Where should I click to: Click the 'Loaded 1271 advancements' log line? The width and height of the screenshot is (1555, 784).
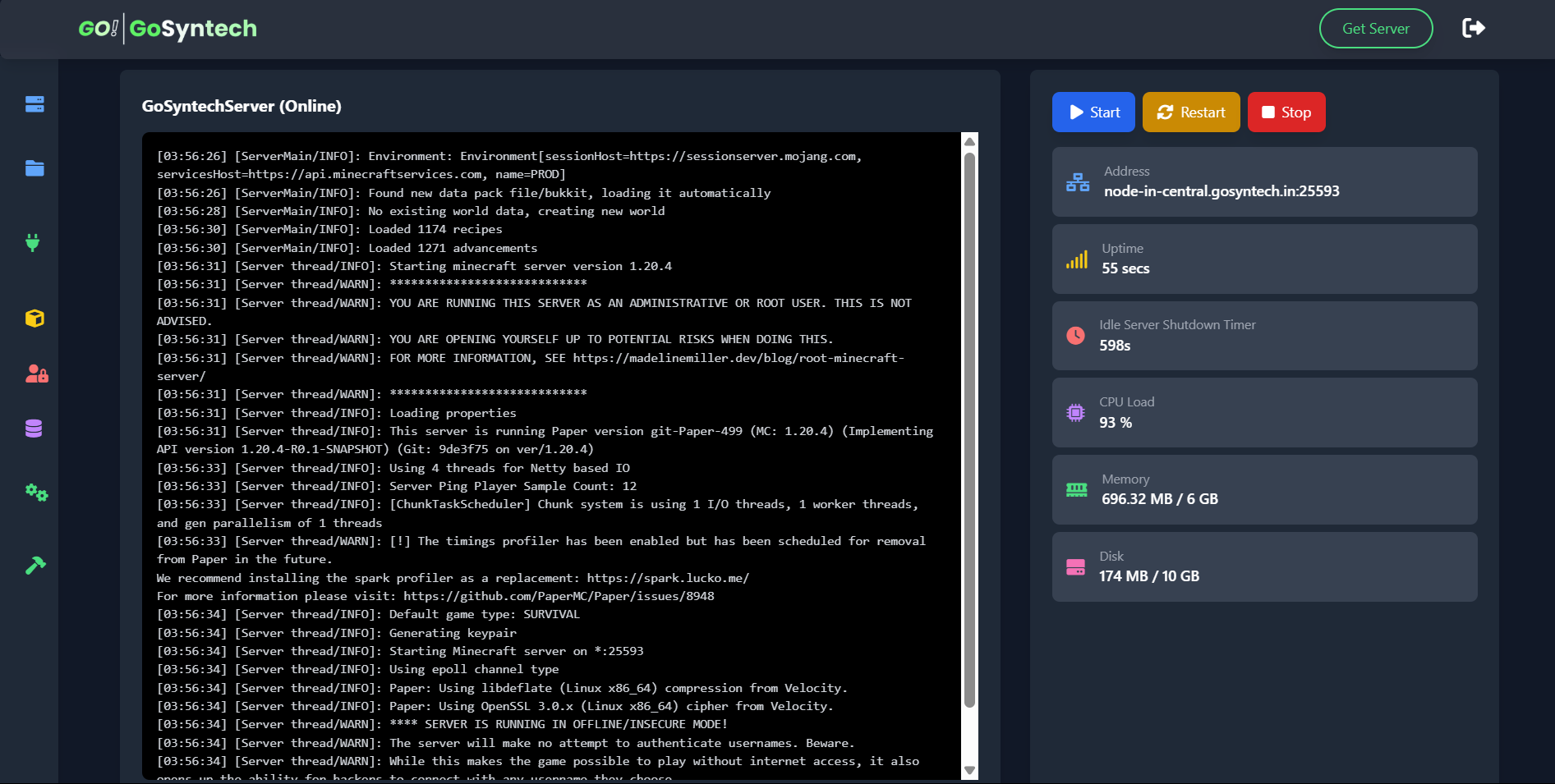pyautogui.click(x=347, y=248)
